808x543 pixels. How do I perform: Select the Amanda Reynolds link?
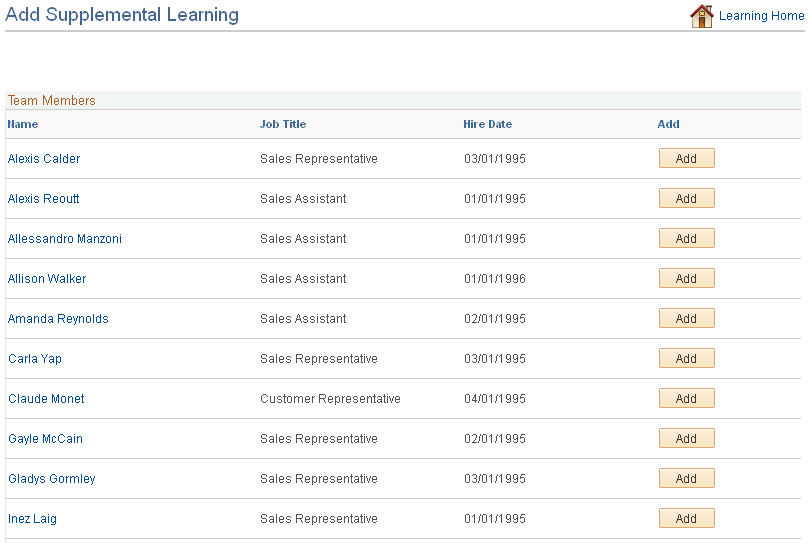[58, 319]
